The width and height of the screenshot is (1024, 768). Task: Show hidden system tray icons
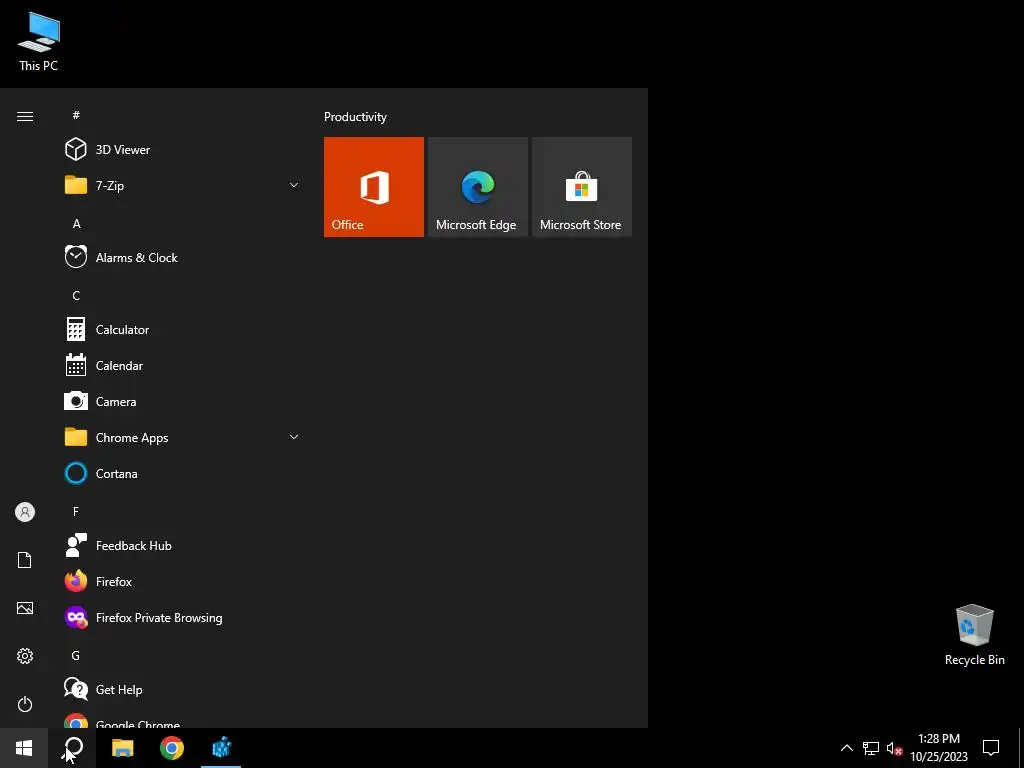coord(846,748)
